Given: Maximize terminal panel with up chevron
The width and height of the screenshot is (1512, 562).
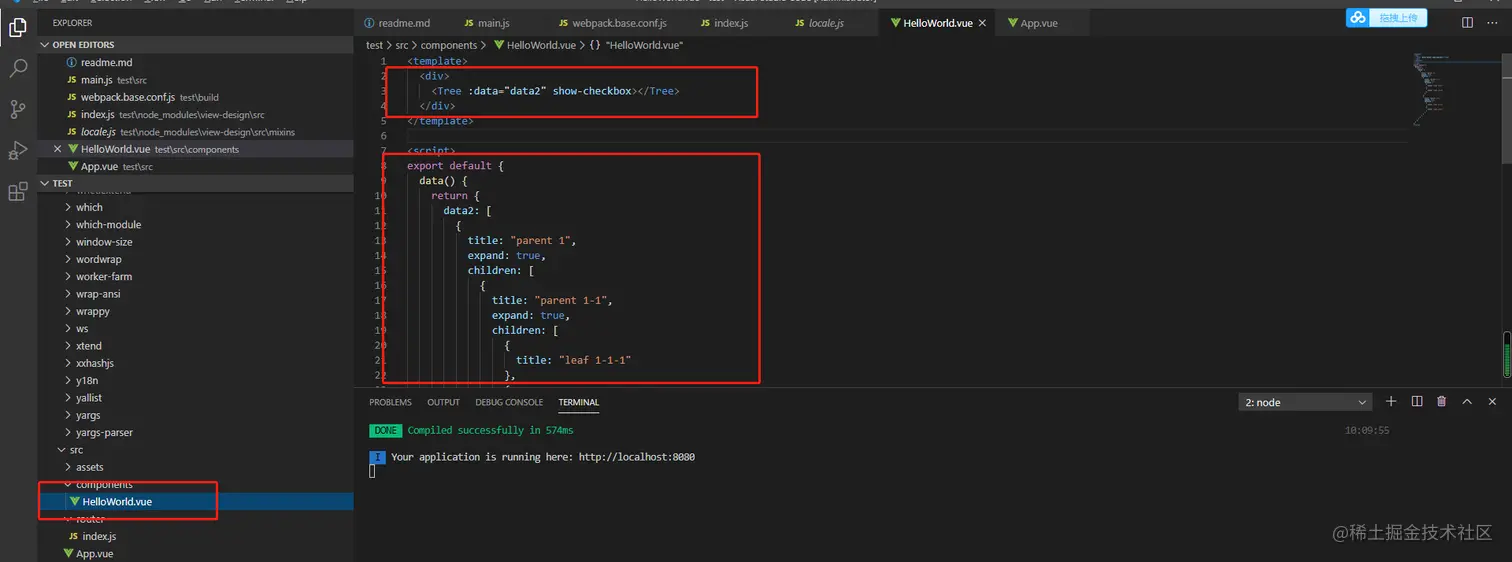Looking at the screenshot, I should (x=1467, y=401).
